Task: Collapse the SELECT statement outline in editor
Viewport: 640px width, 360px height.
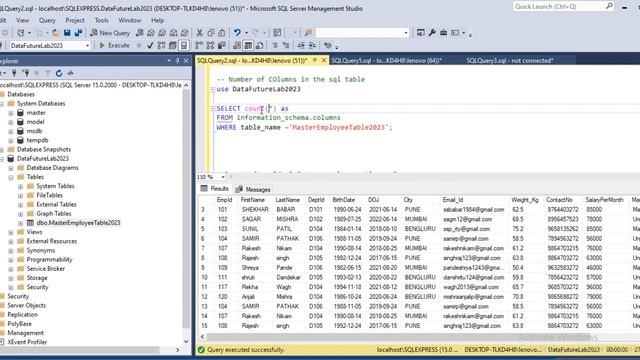Action: [x=213, y=109]
